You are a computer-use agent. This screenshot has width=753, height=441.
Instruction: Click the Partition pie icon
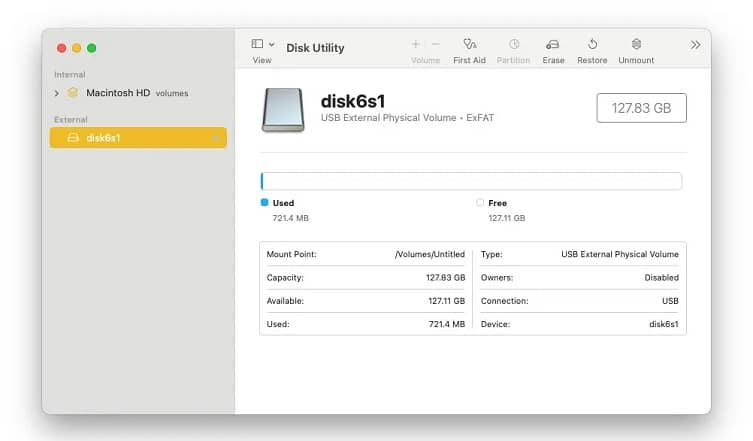[514, 44]
